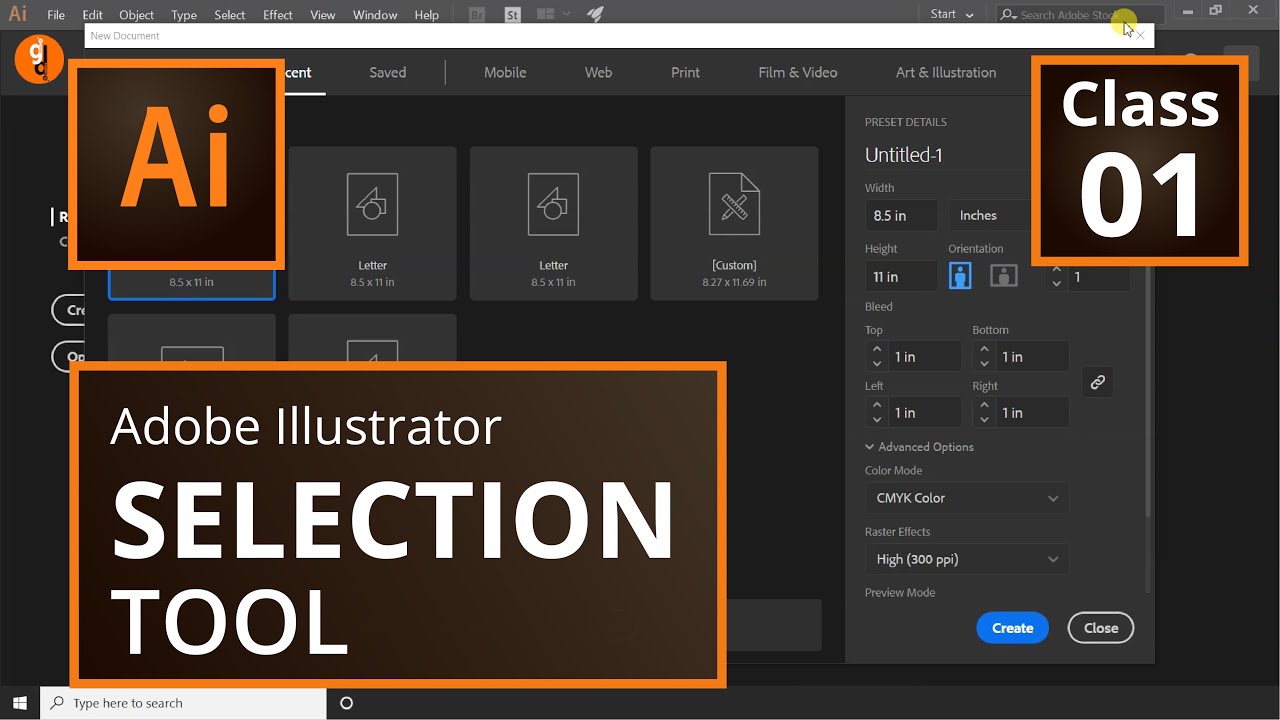Select the Letter preset next to [Custom]

pos(554,224)
